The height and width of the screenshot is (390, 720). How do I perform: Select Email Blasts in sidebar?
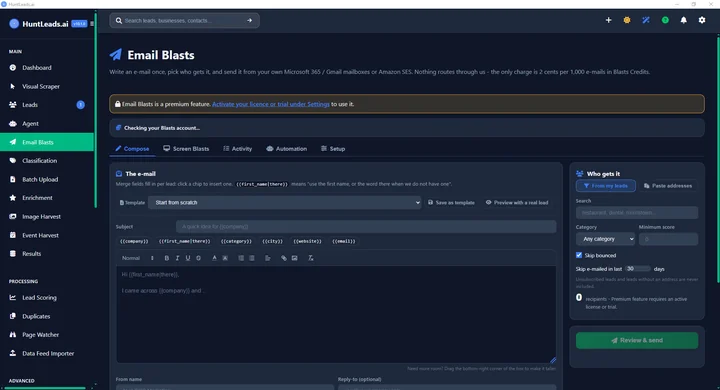(x=47, y=142)
